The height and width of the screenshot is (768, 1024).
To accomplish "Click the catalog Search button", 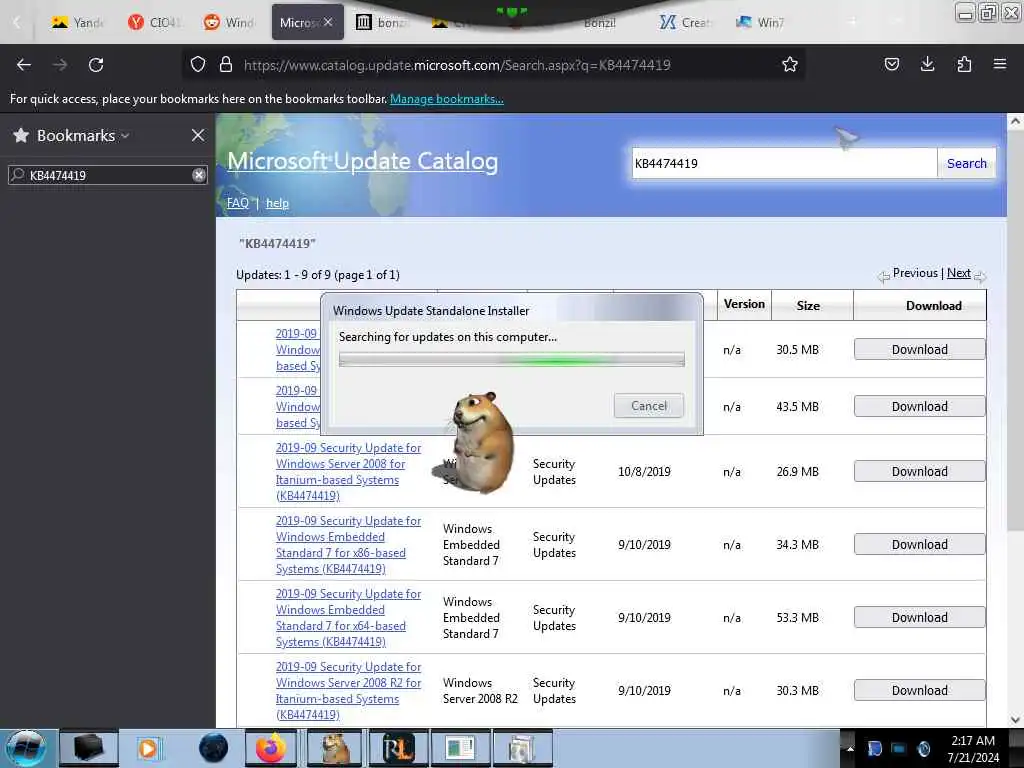I will click(967, 163).
